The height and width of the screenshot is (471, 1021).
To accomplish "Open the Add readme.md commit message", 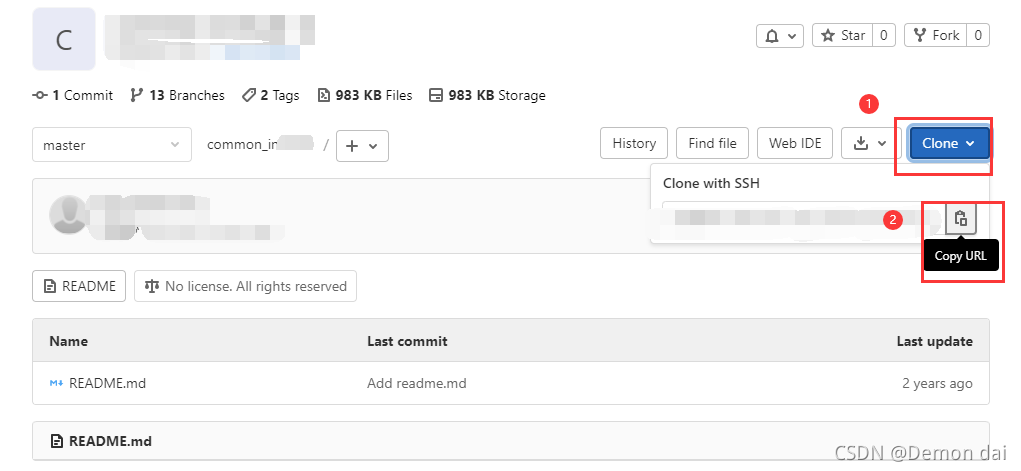I will click(417, 383).
